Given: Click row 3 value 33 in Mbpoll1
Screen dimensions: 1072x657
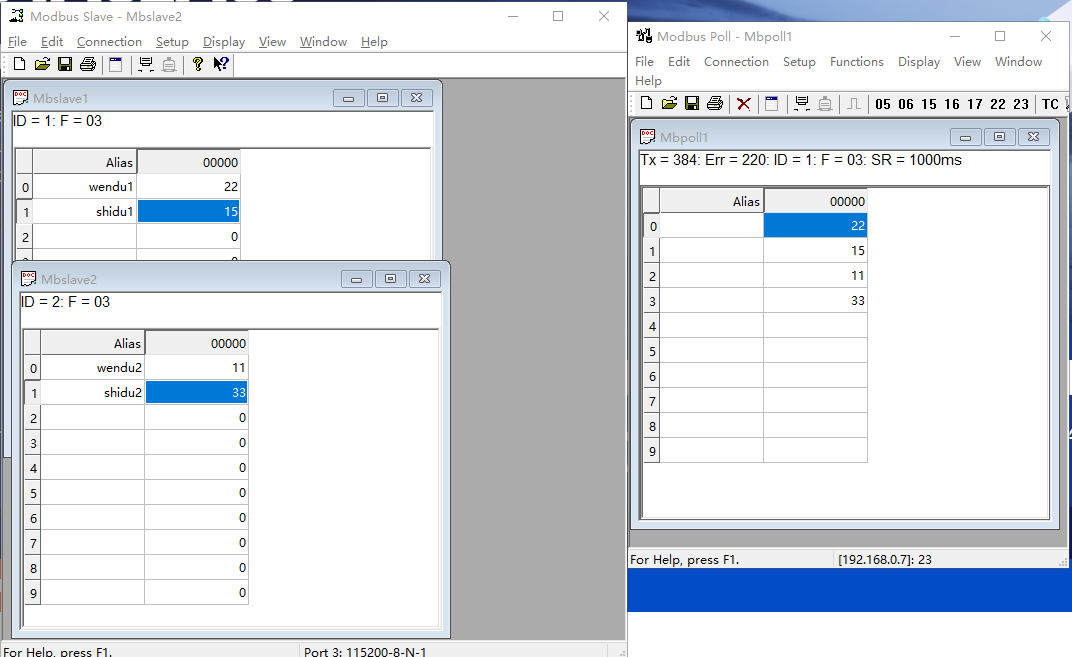Looking at the screenshot, I should click(x=815, y=301).
